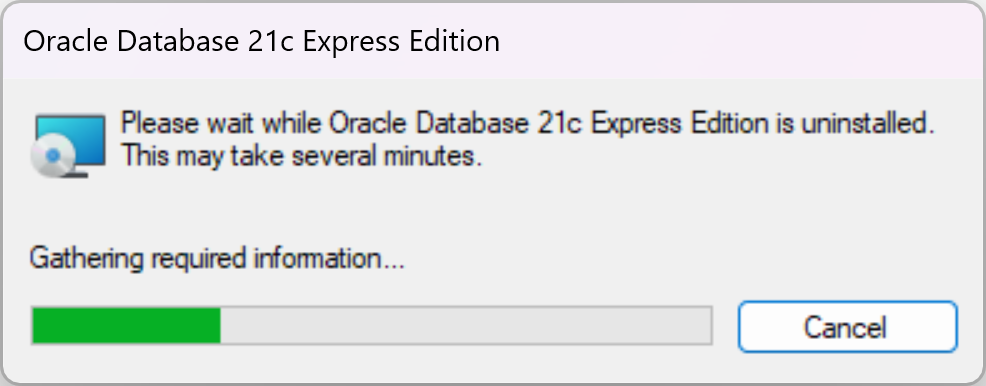Click the gray unfilled portion of the progress bar
The height and width of the screenshot is (386, 986).
[x=465, y=326]
